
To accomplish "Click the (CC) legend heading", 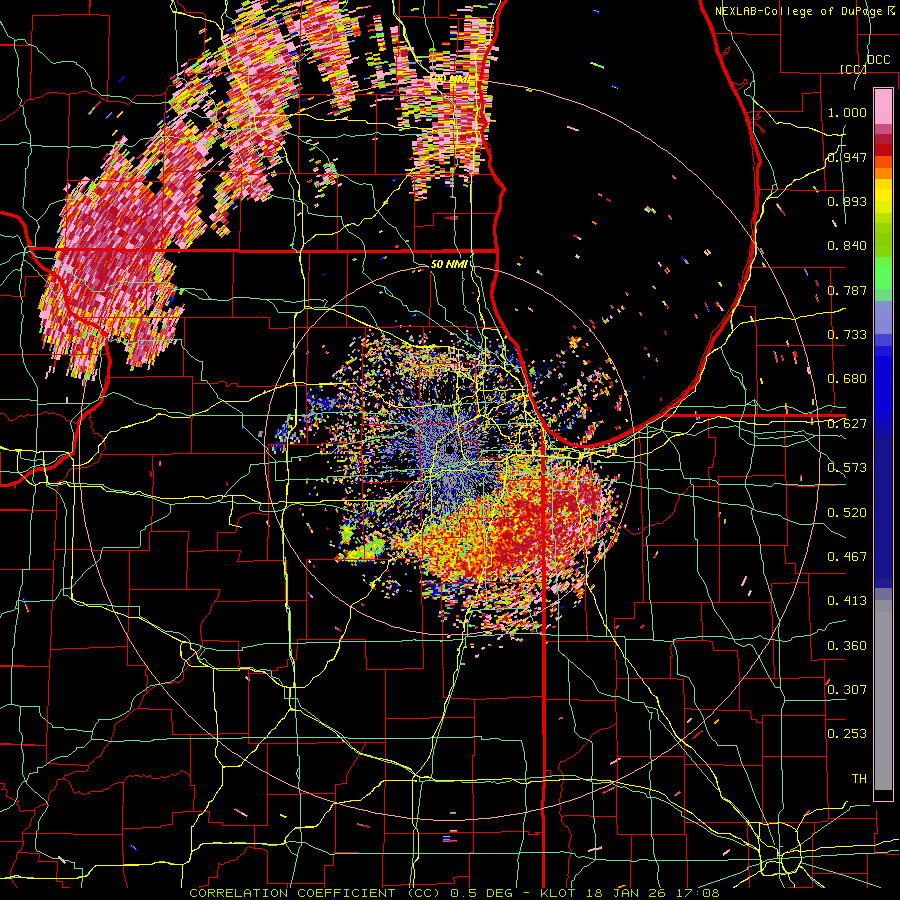I will pyautogui.click(x=854, y=69).
